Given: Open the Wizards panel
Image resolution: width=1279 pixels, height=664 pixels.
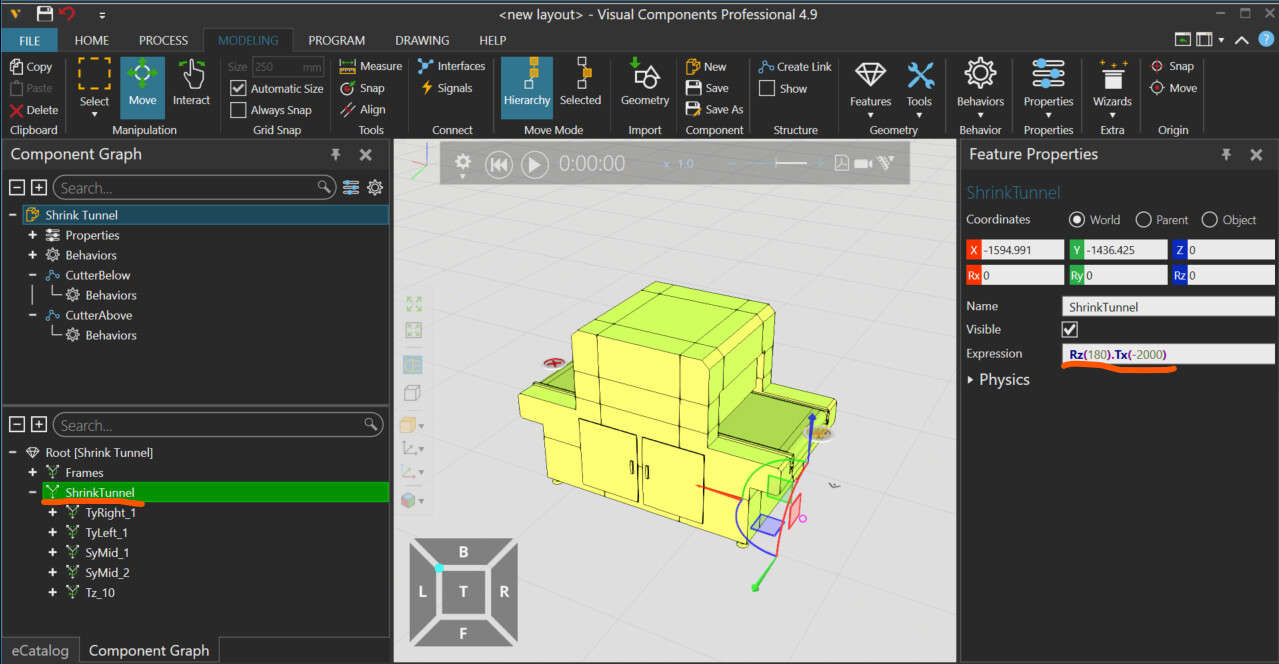Looking at the screenshot, I should (x=1111, y=86).
